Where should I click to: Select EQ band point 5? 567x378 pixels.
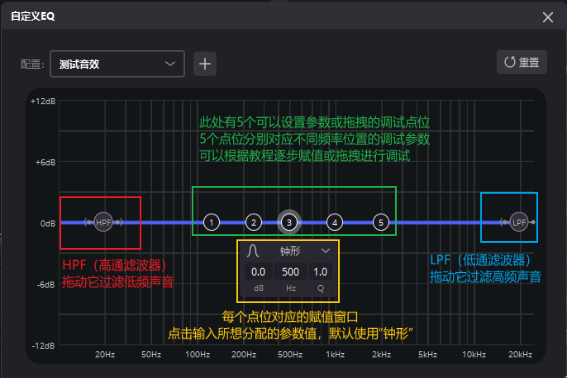pos(381,222)
